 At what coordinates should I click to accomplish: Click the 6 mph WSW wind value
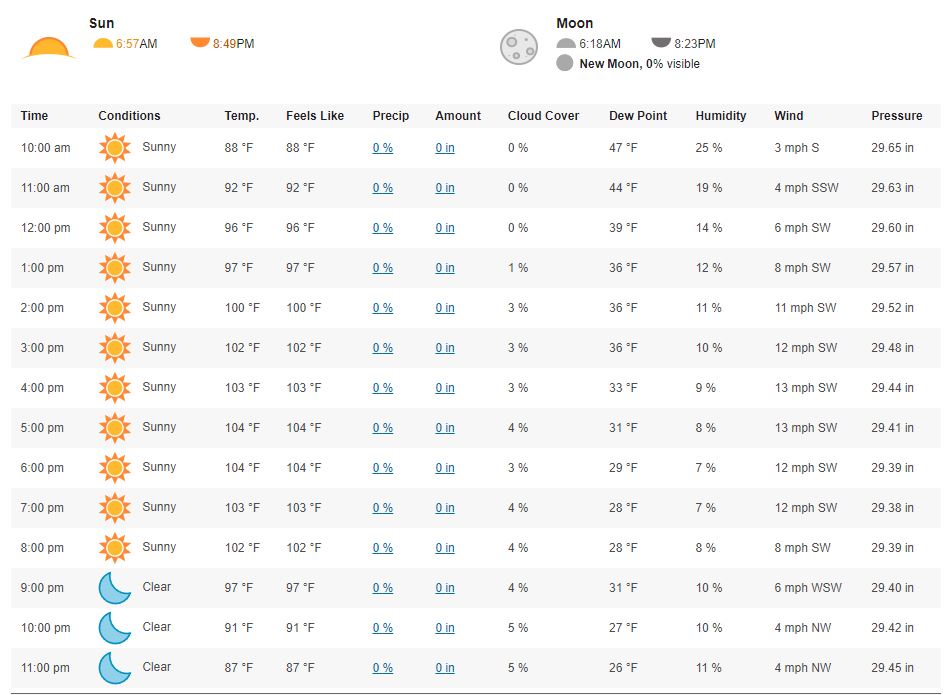point(808,587)
